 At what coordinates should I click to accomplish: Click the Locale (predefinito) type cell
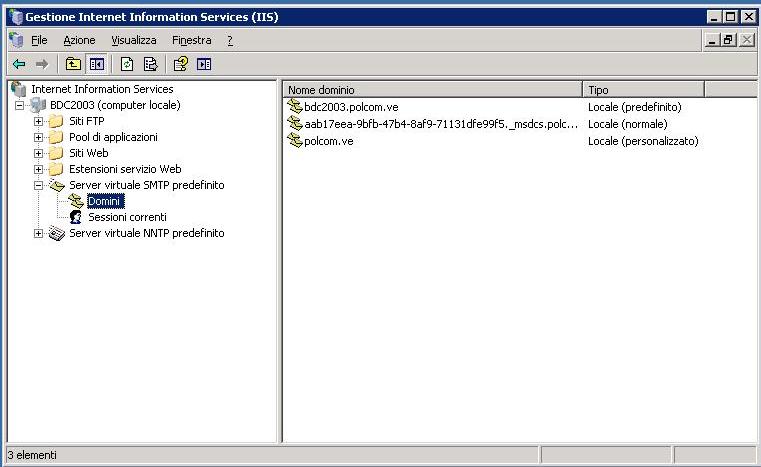[635, 107]
